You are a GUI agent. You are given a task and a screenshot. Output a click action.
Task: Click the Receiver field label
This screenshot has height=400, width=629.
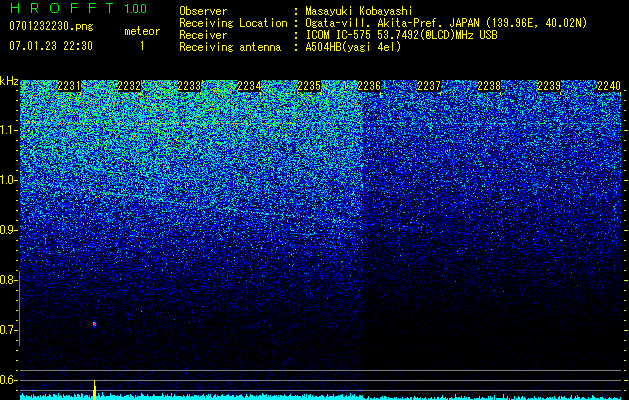[203, 35]
